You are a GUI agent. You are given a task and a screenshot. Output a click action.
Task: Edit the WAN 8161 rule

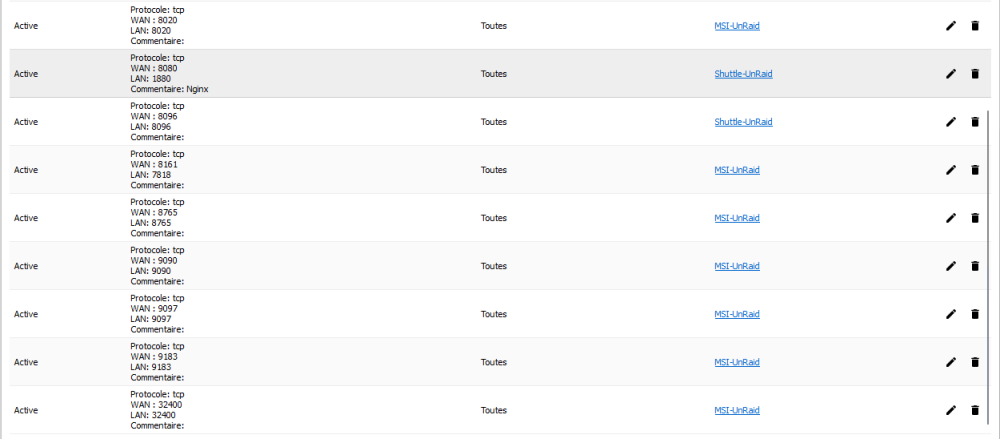pyautogui.click(x=951, y=170)
